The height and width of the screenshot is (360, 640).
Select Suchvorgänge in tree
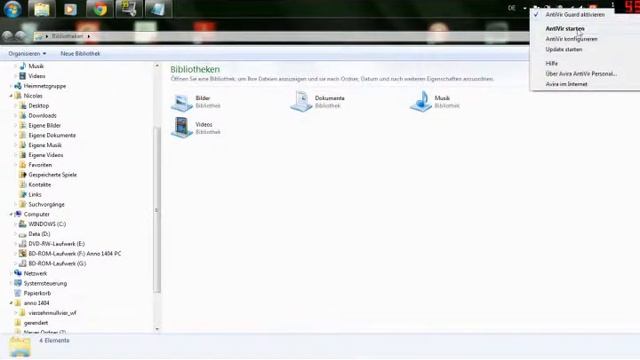[x=46, y=204]
